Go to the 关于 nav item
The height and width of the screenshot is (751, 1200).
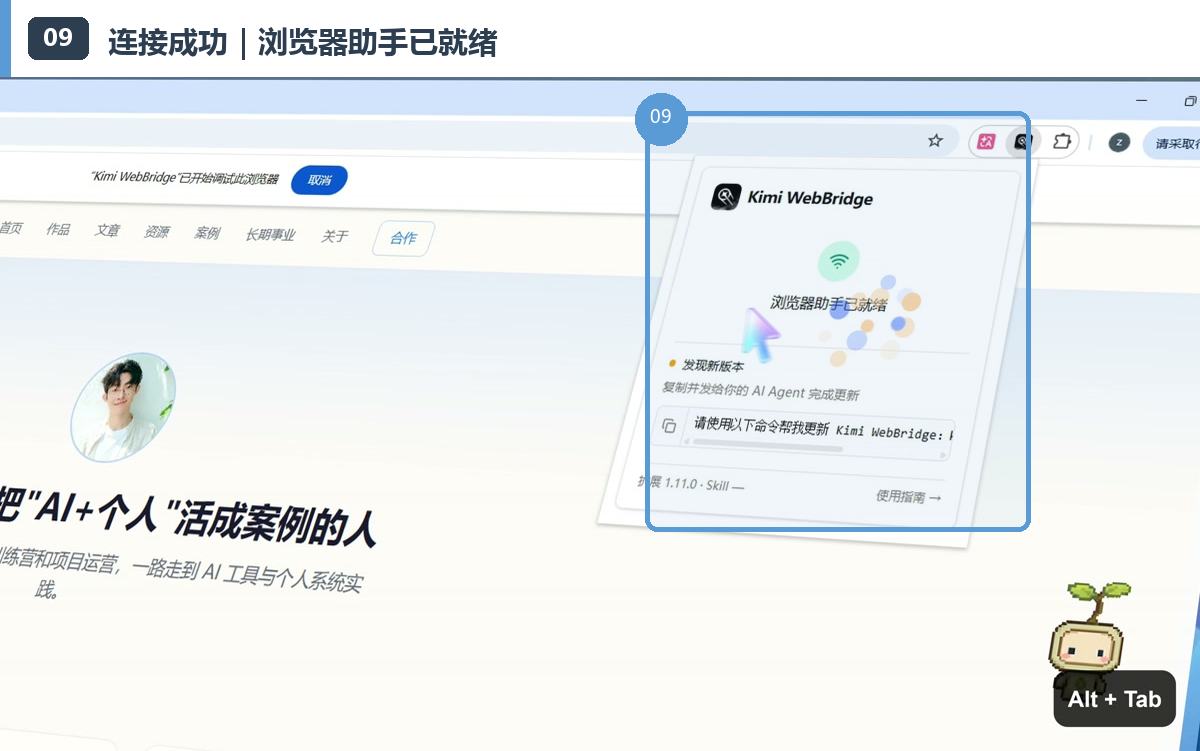334,237
